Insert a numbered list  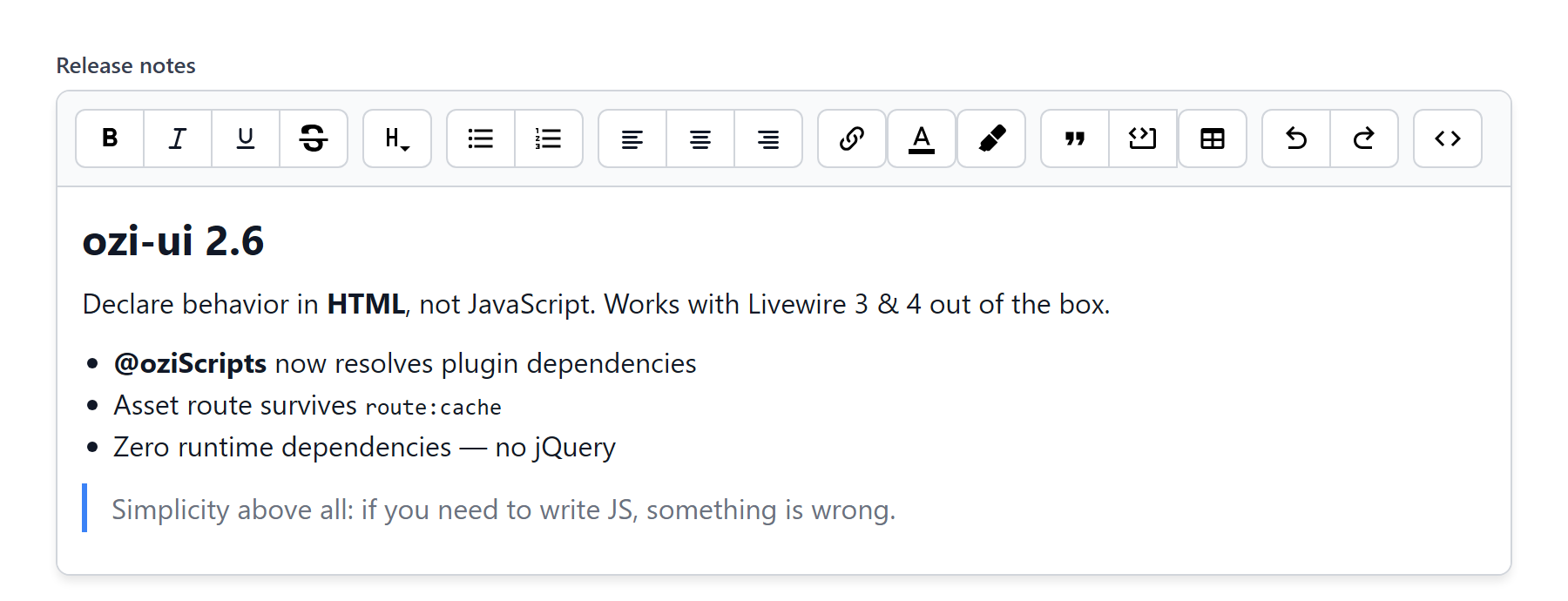click(x=549, y=138)
